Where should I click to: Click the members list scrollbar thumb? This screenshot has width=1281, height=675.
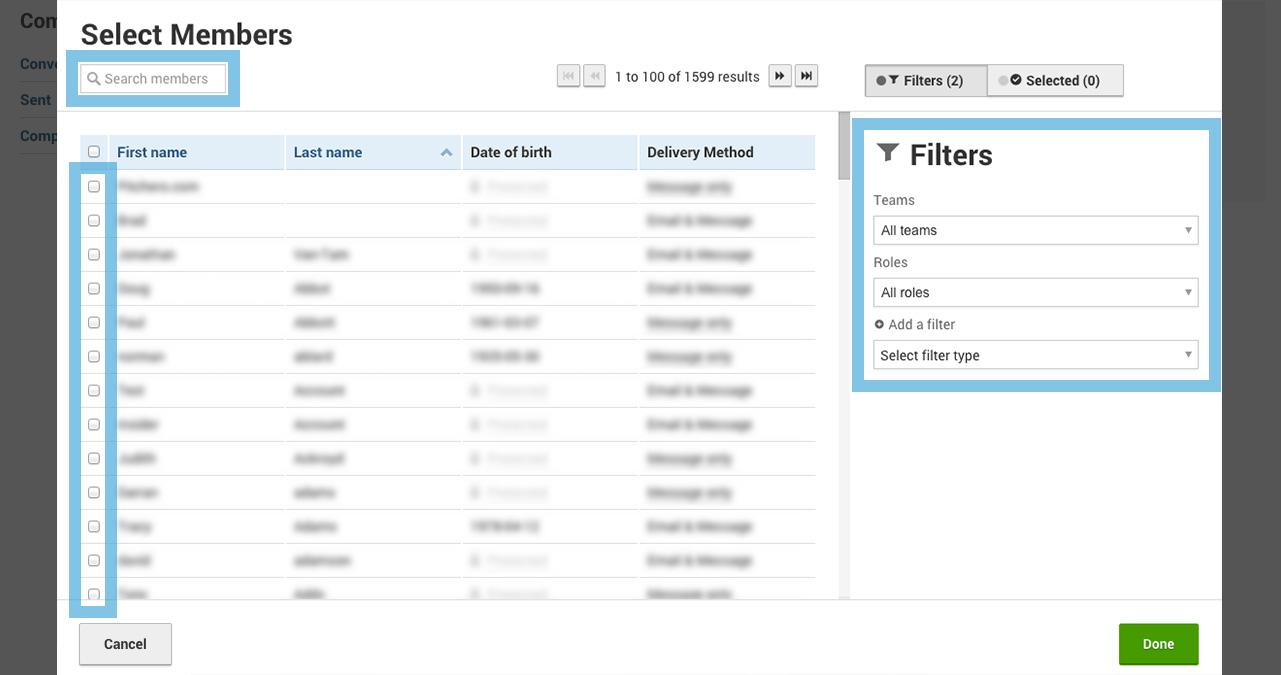tap(844, 148)
